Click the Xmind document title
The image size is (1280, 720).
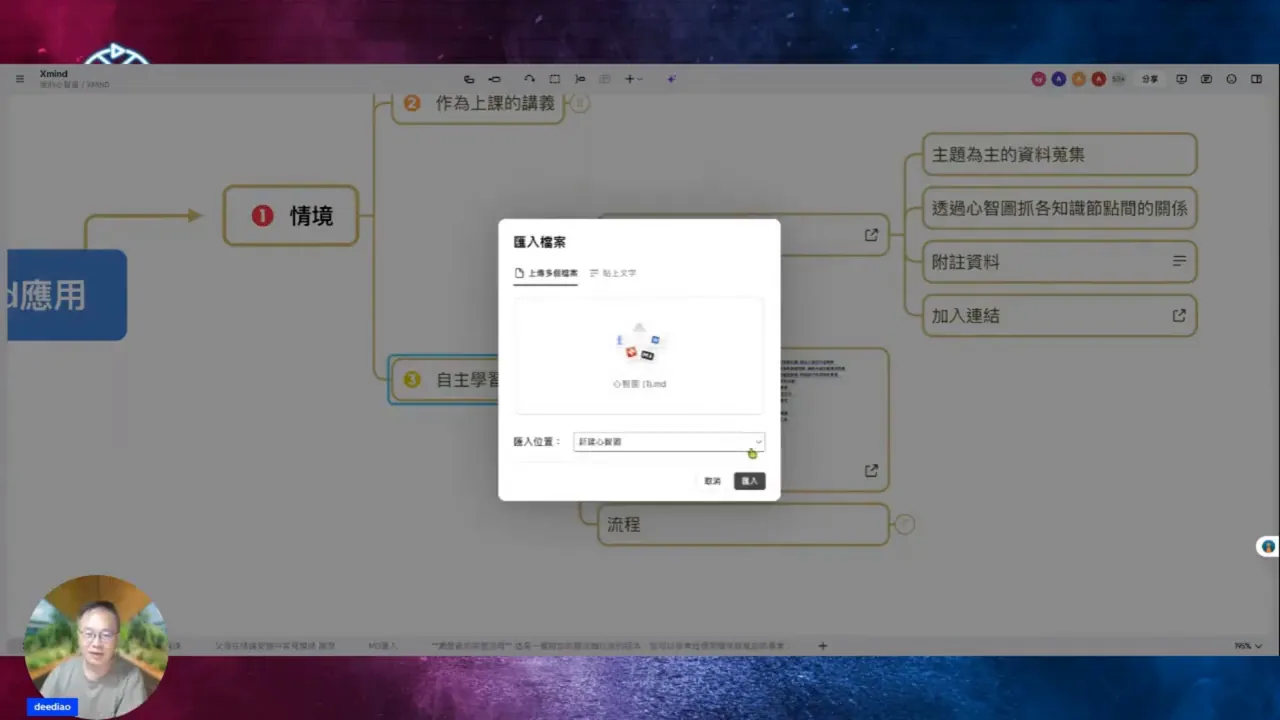pos(54,74)
